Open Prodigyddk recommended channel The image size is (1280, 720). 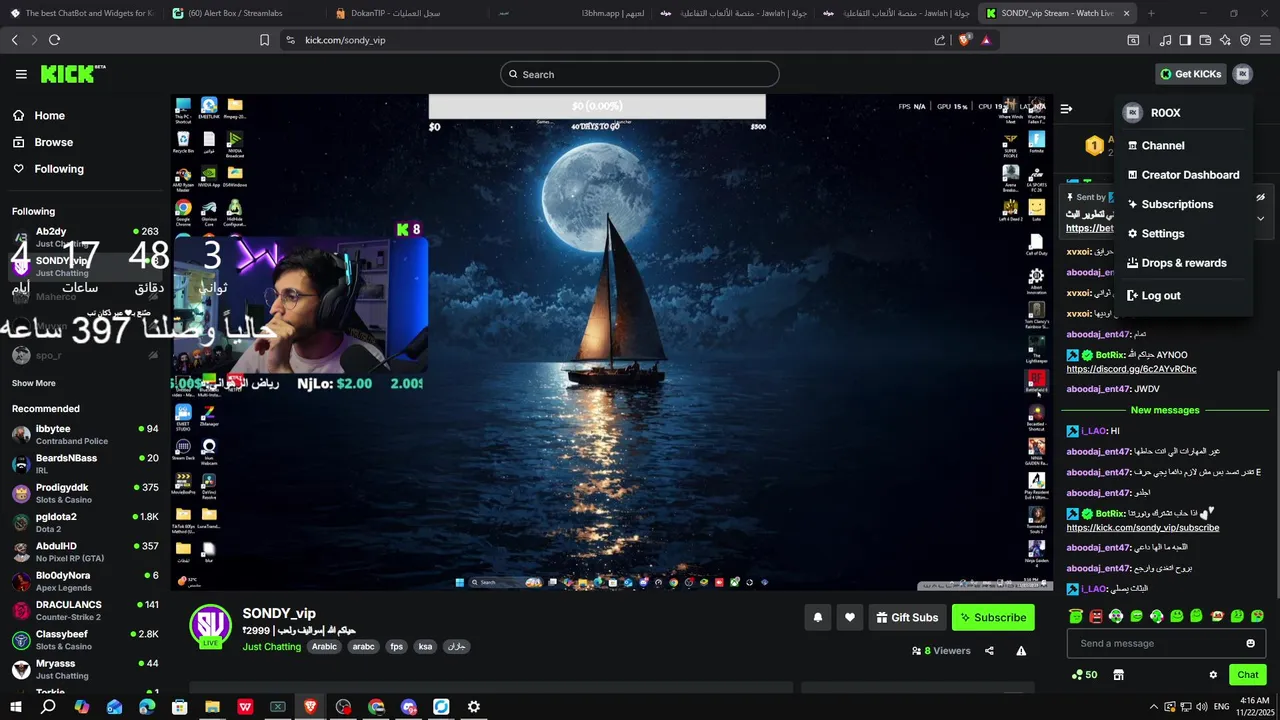point(85,493)
